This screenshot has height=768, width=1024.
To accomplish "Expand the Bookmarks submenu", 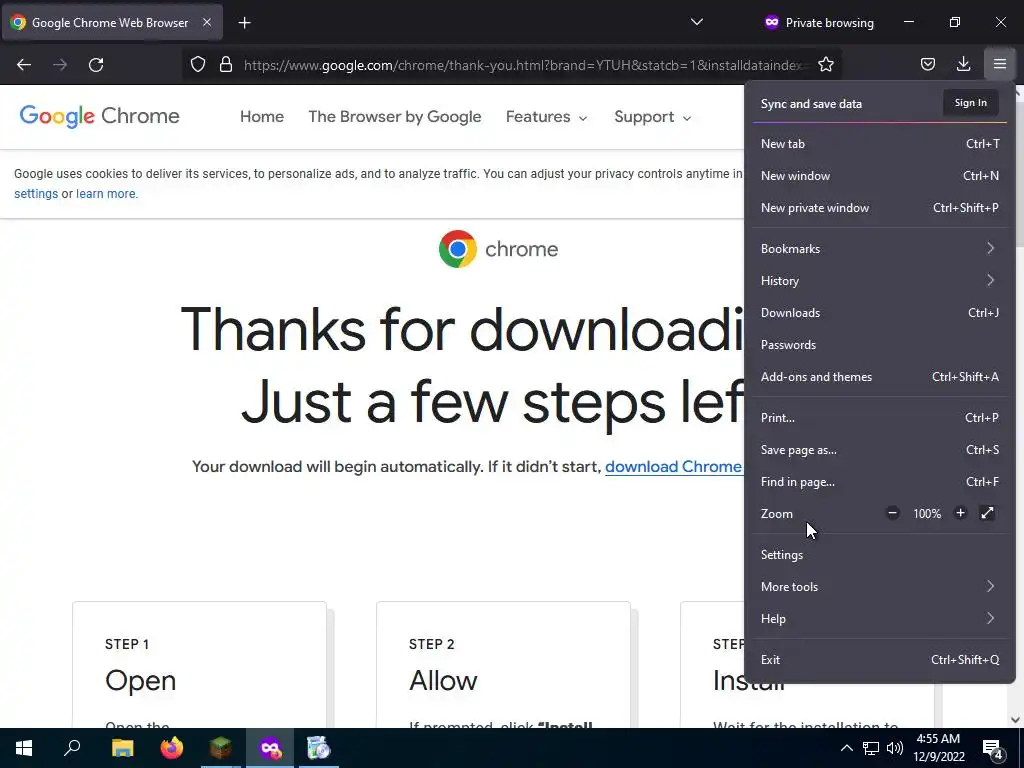I will 880,249.
